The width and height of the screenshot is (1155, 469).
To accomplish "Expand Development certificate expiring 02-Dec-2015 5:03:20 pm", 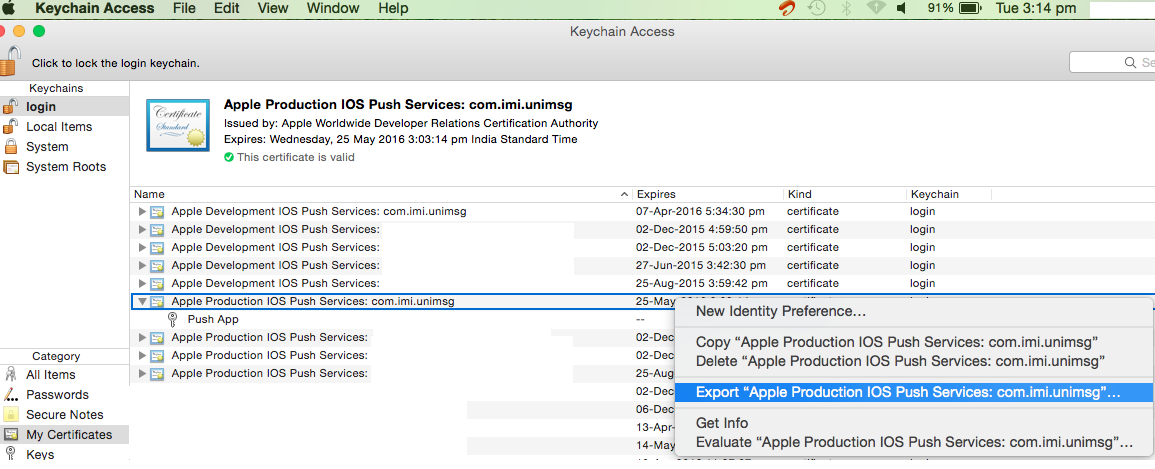I will pos(142,247).
